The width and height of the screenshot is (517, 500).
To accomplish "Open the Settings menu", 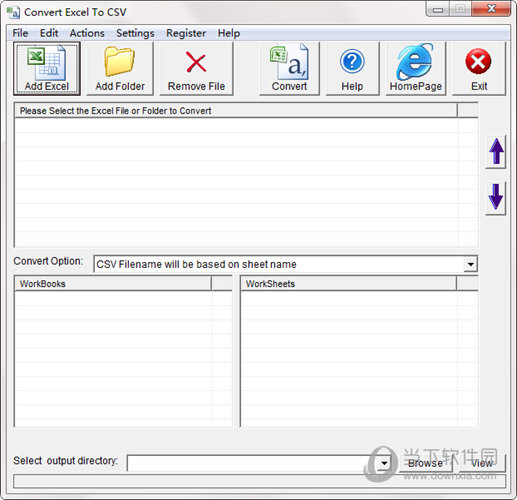I will coord(135,33).
